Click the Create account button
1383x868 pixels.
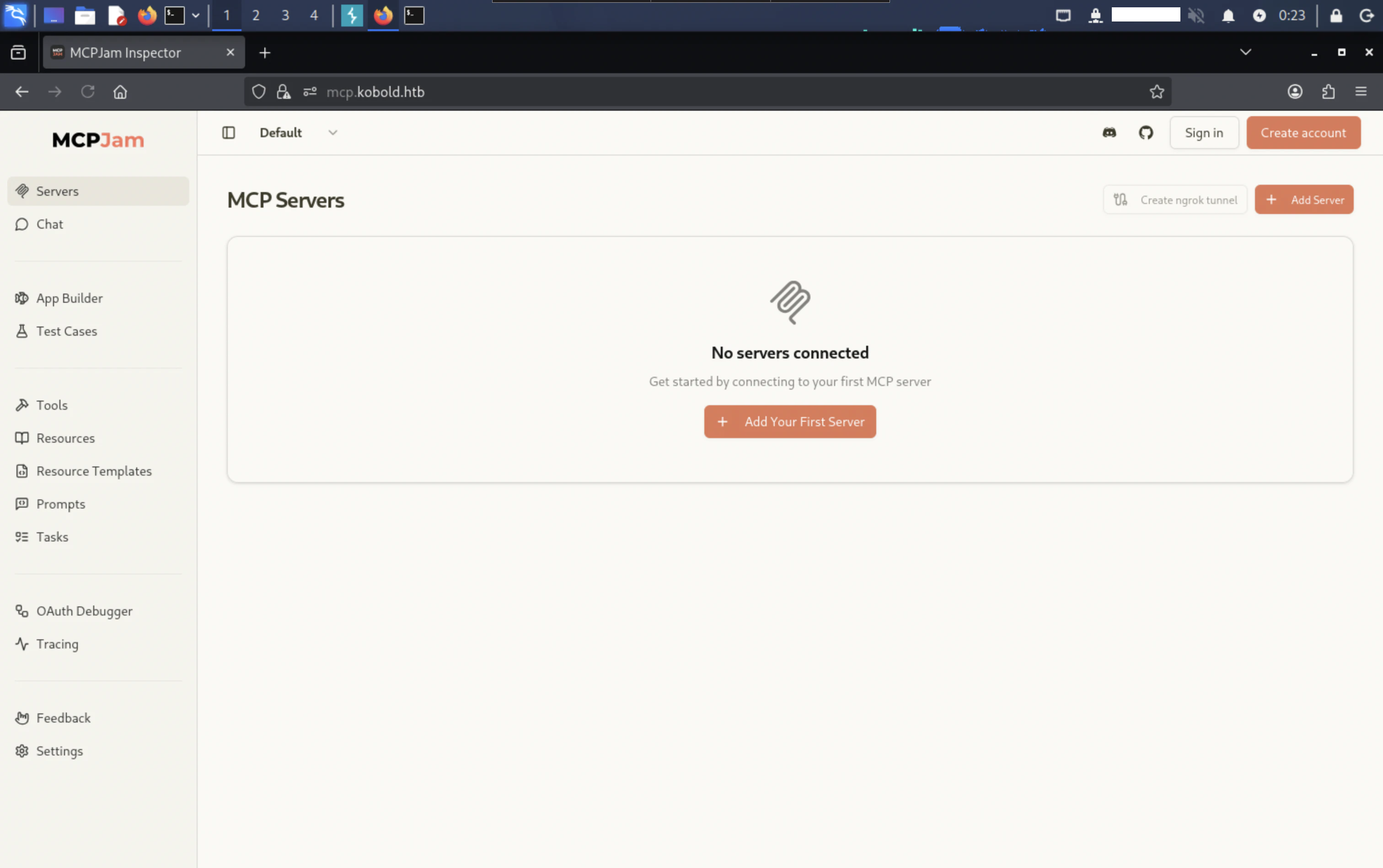click(x=1303, y=133)
